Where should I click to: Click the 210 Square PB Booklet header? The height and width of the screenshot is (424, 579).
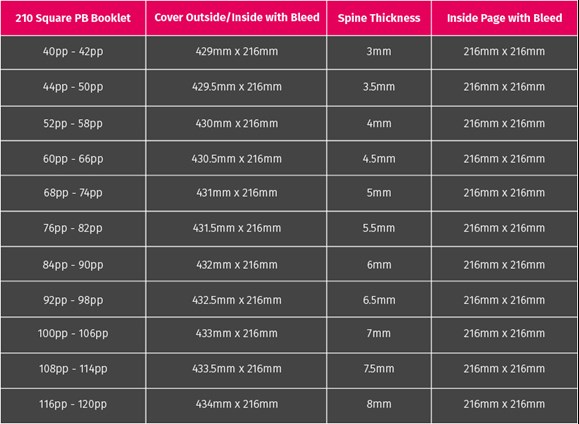click(x=73, y=18)
